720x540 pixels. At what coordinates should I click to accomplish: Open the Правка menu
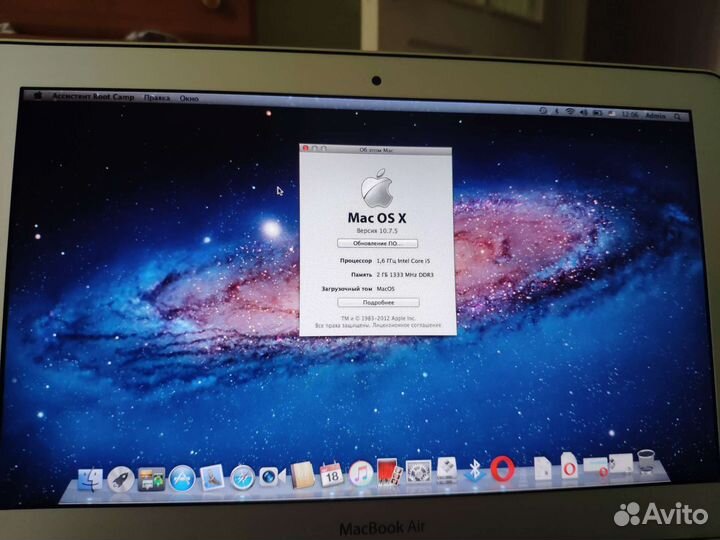coord(157,98)
